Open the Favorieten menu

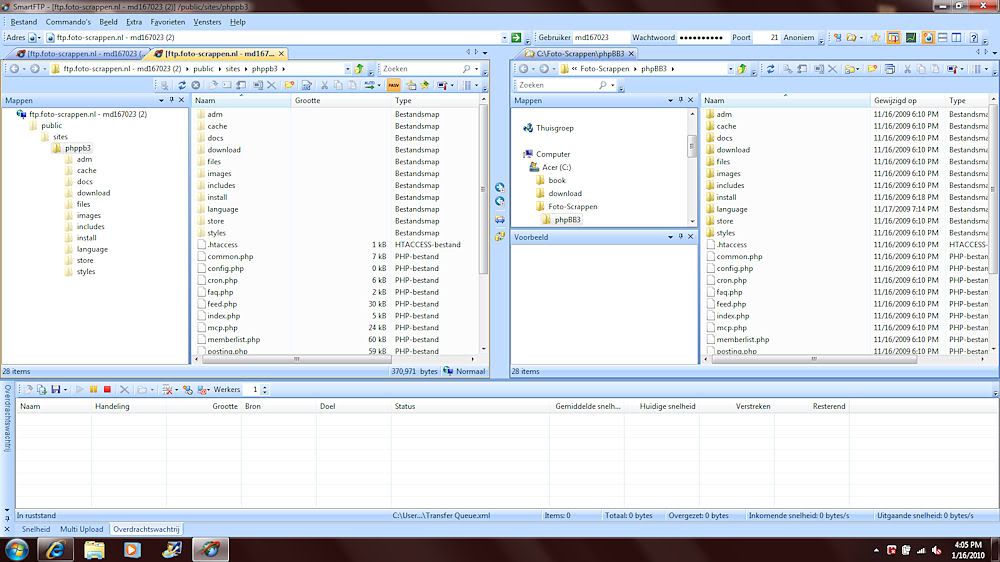click(168, 22)
